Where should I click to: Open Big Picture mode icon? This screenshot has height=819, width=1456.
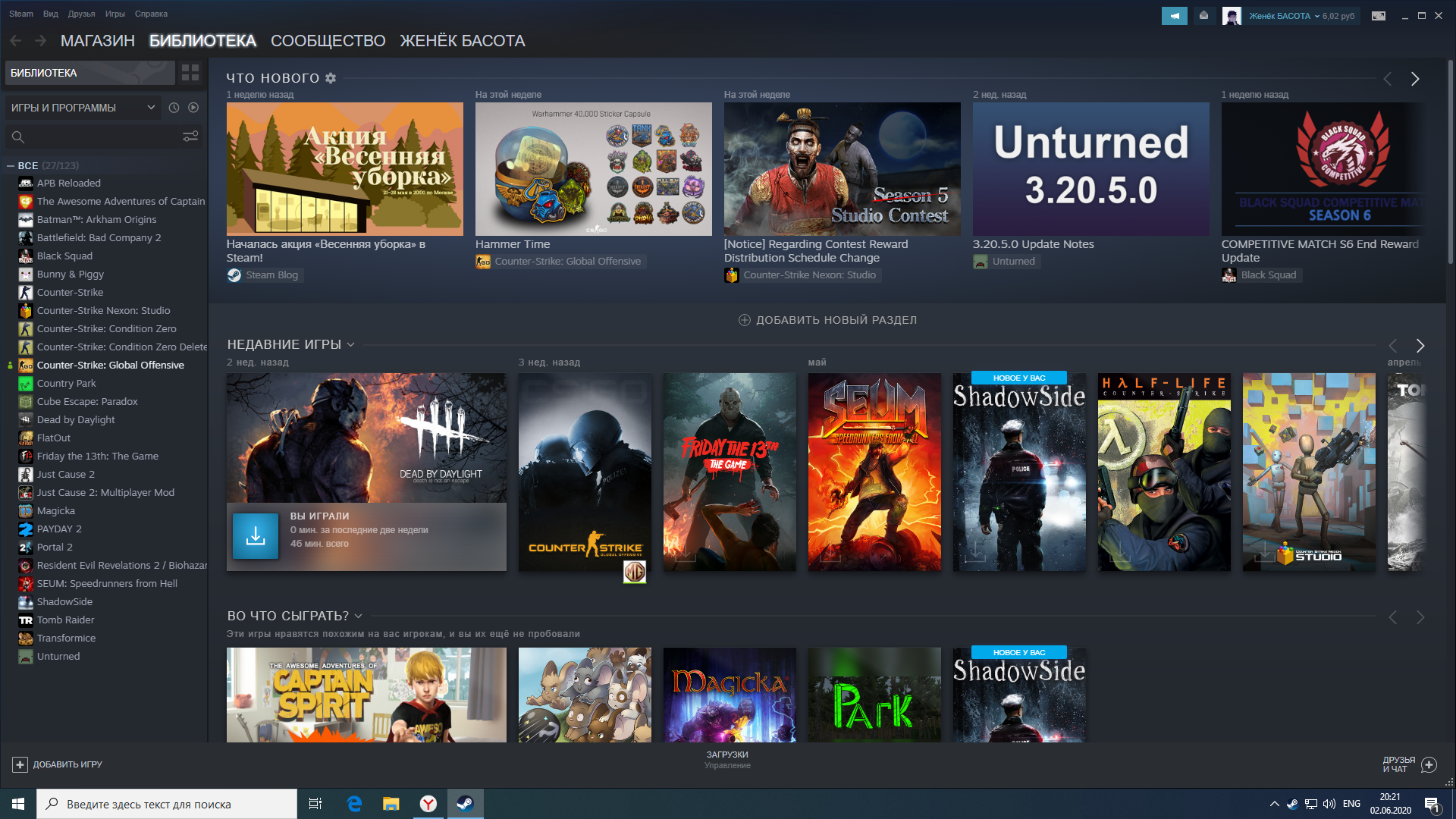1379,16
